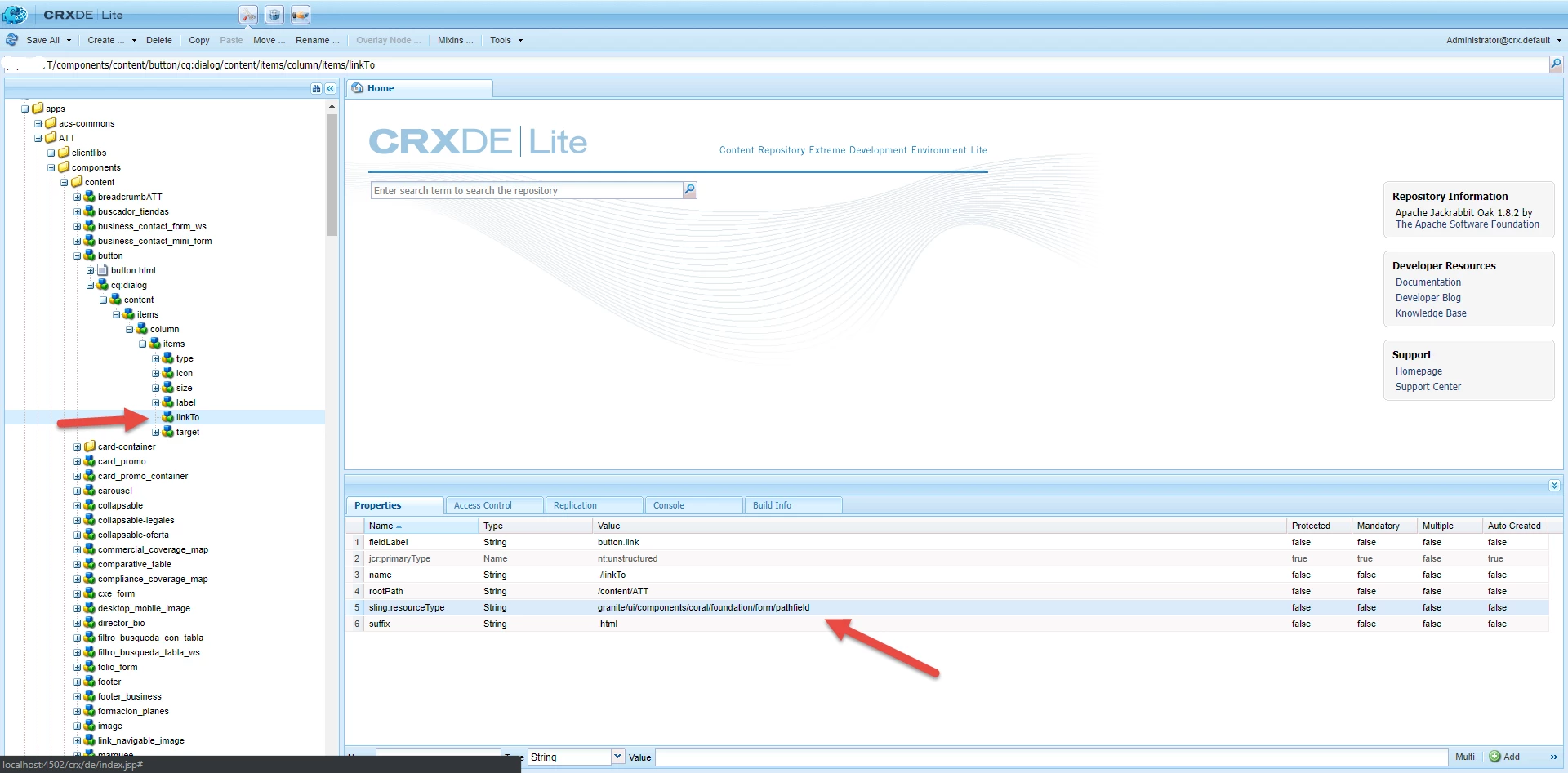This screenshot has width=1568, height=773.
Task: Open the tools wrench icon in header
Action: (248, 15)
